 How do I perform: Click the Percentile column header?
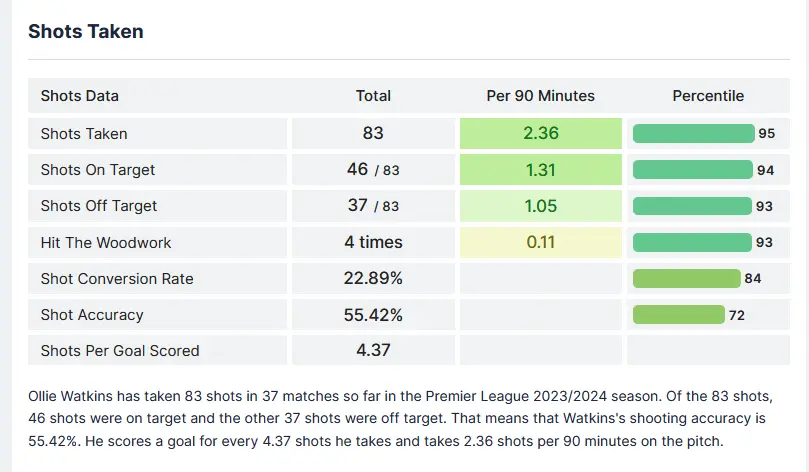point(708,96)
